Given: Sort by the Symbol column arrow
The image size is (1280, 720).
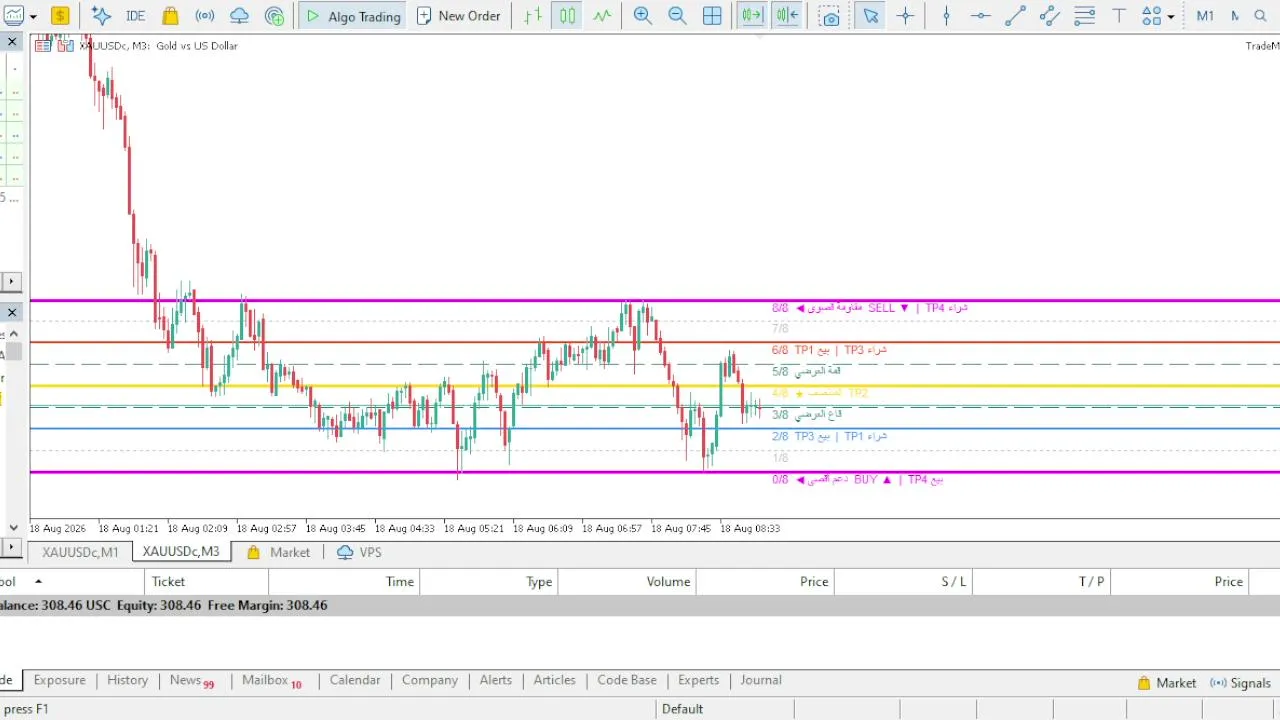Looking at the screenshot, I should 38,581.
